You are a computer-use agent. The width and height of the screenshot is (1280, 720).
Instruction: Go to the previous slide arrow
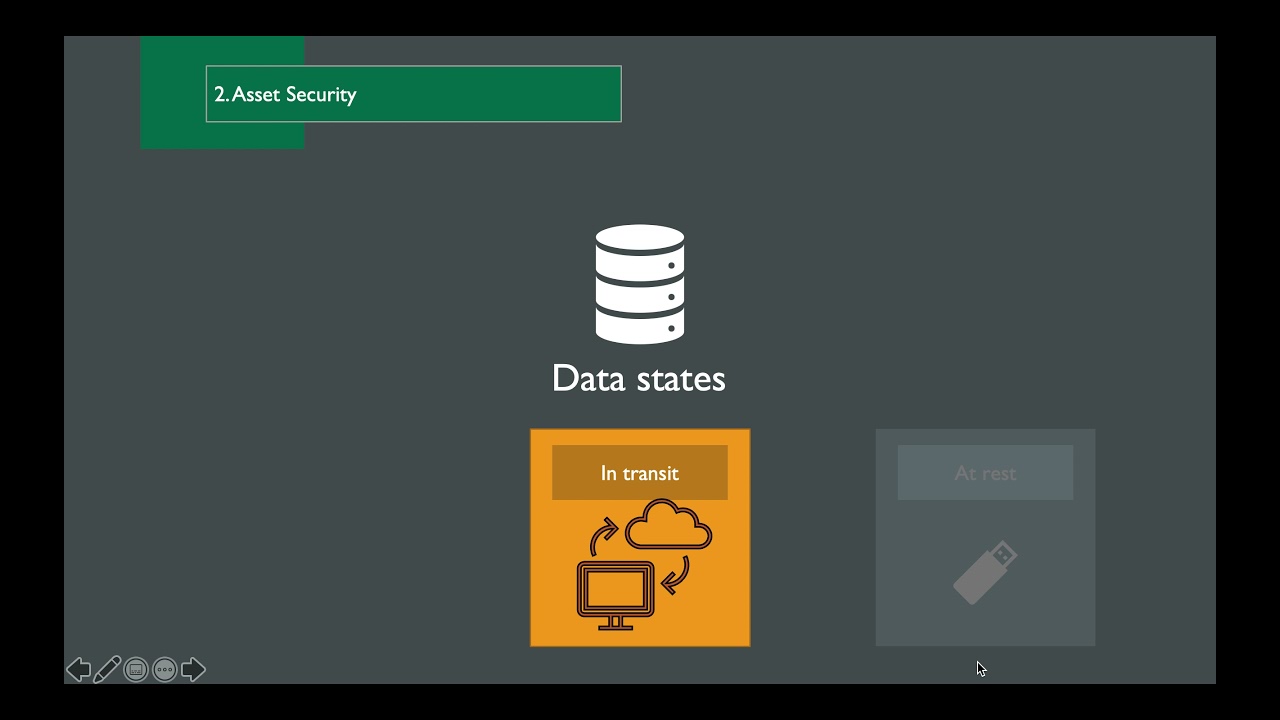click(x=78, y=669)
